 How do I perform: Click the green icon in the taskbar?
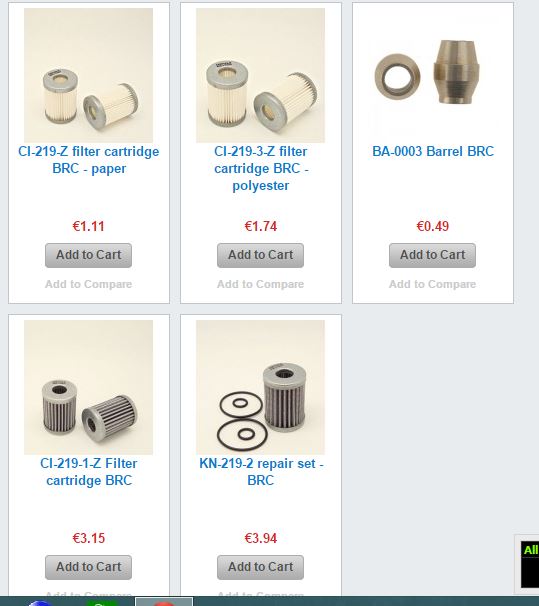click(102, 603)
